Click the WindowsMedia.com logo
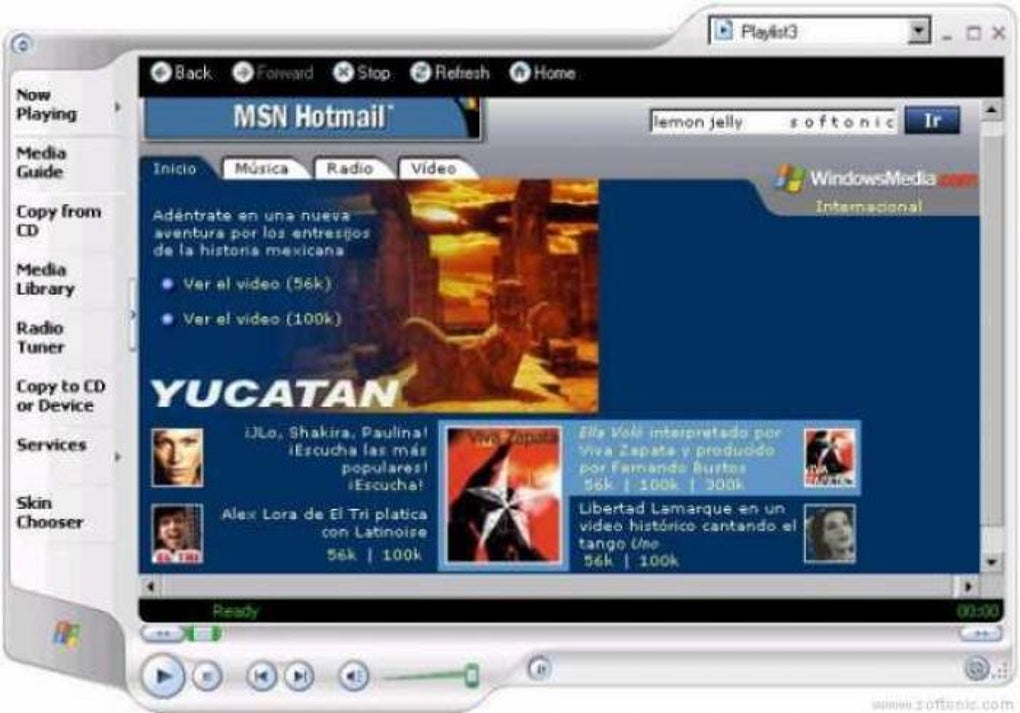Image resolution: width=1020 pixels, height=713 pixels. [877, 178]
